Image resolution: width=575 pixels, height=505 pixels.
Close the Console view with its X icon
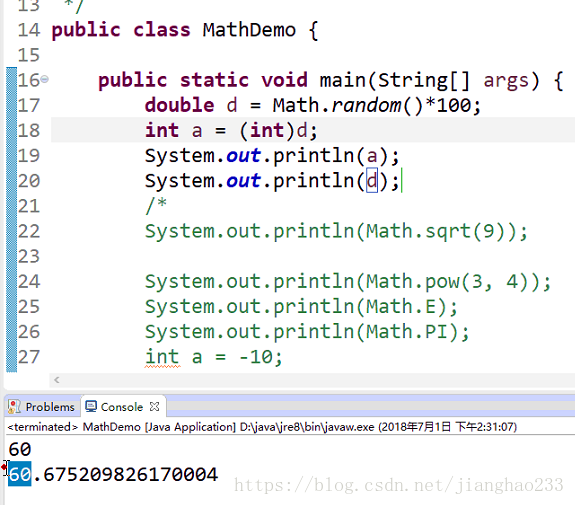point(155,406)
